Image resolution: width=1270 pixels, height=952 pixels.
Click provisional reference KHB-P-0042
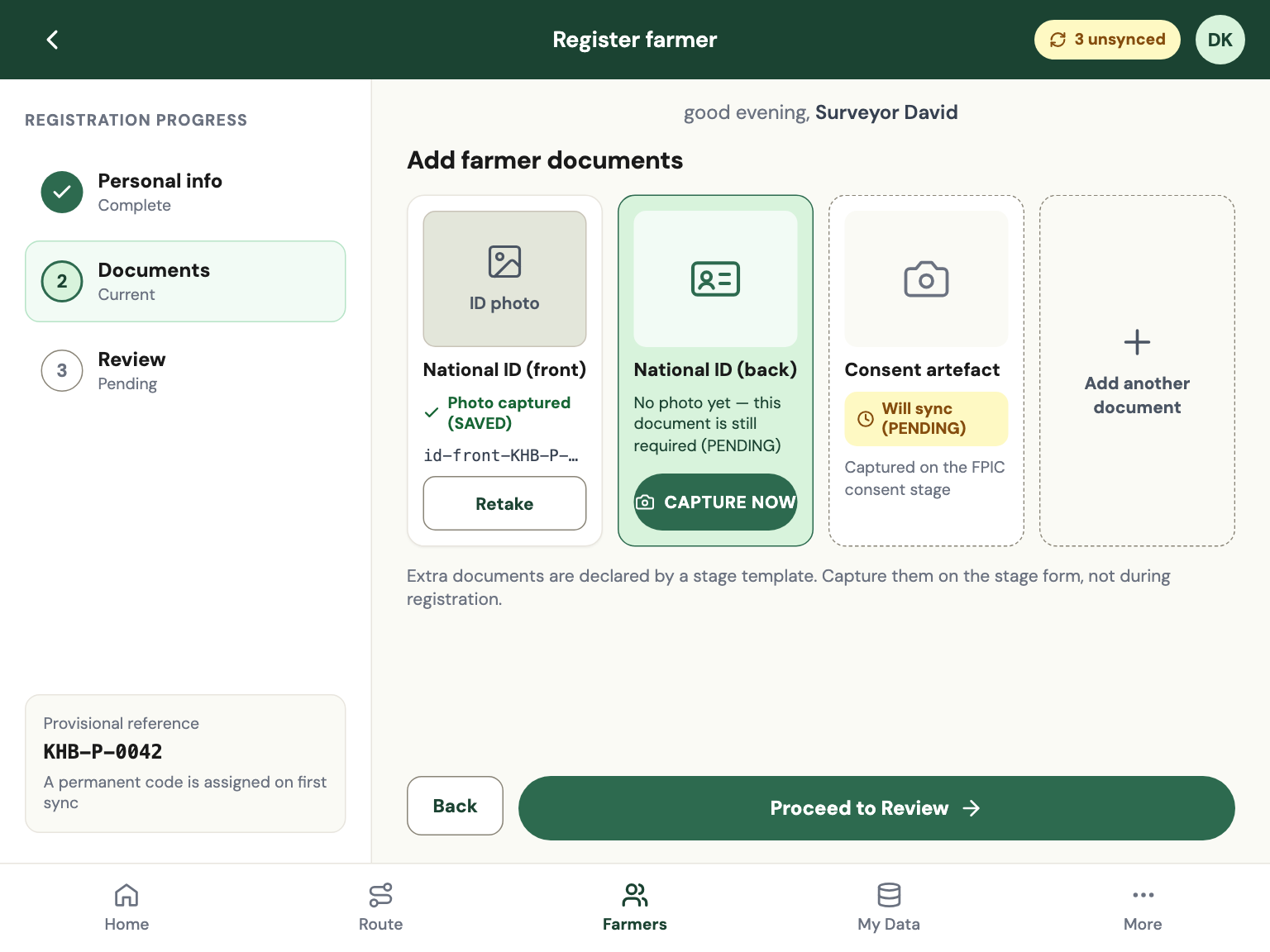103,752
